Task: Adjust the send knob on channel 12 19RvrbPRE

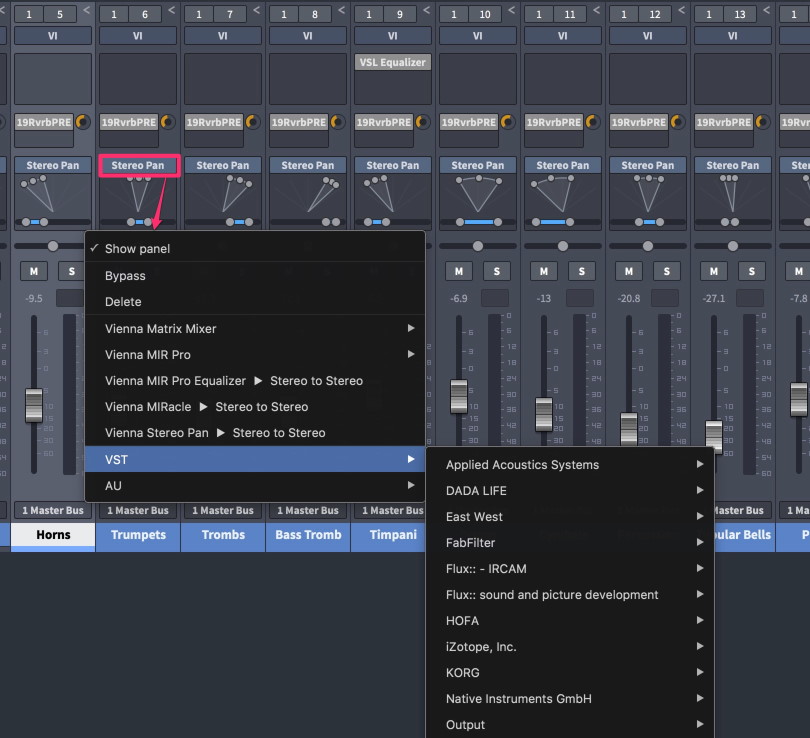Action: 678,122
